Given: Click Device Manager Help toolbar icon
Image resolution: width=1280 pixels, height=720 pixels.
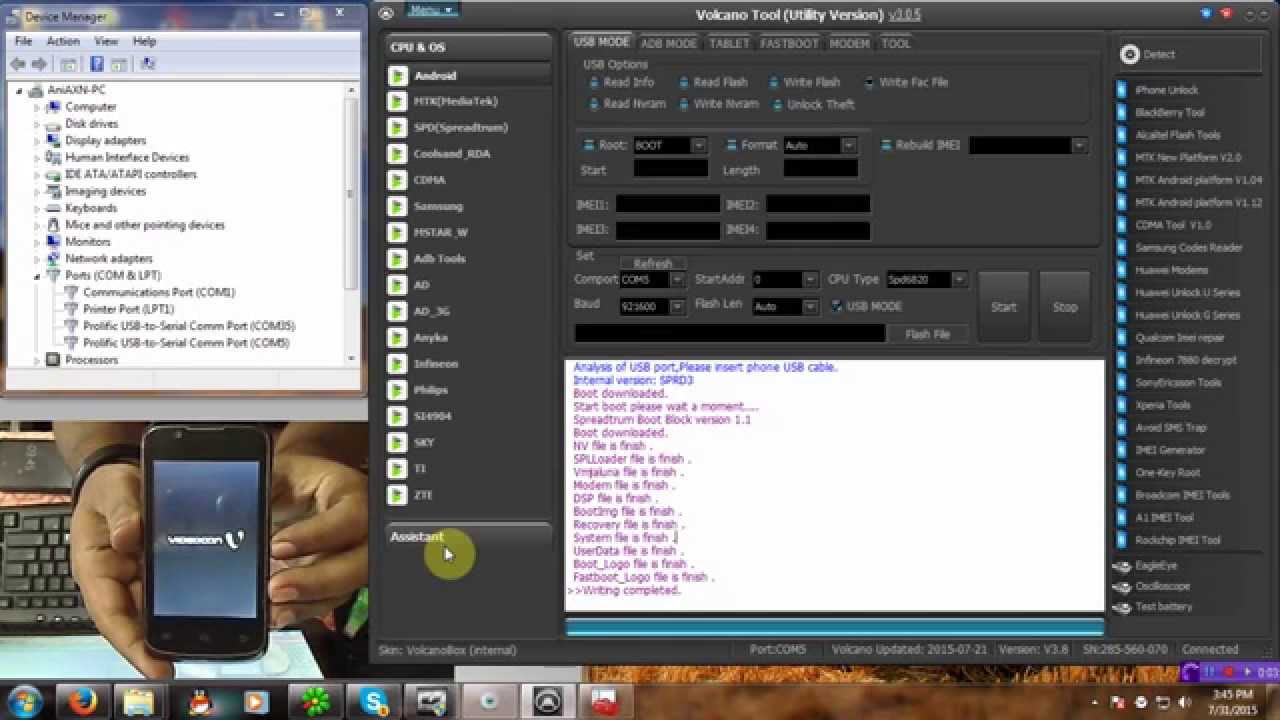Looking at the screenshot, I should pos(97,64).
